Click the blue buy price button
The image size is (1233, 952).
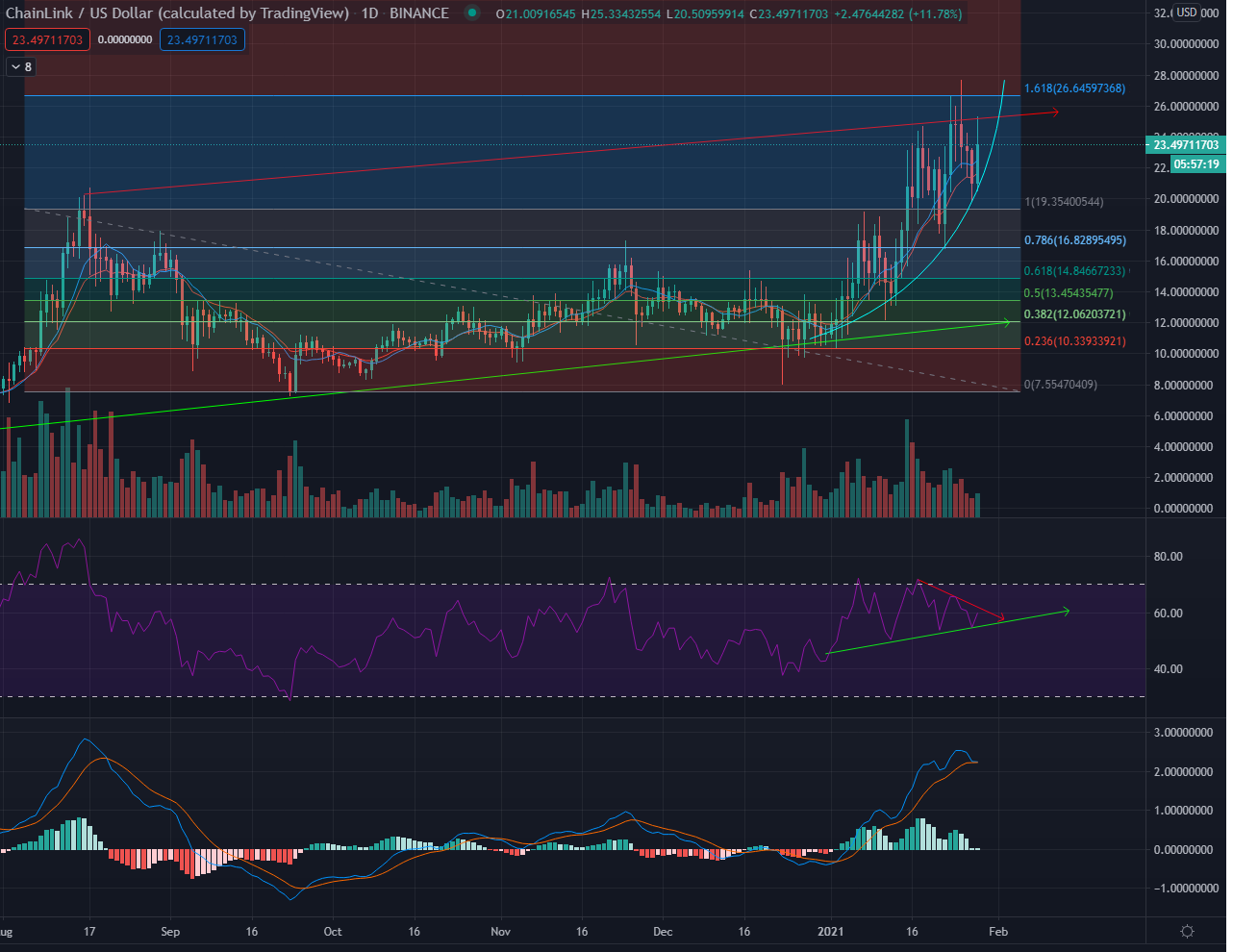202,39
